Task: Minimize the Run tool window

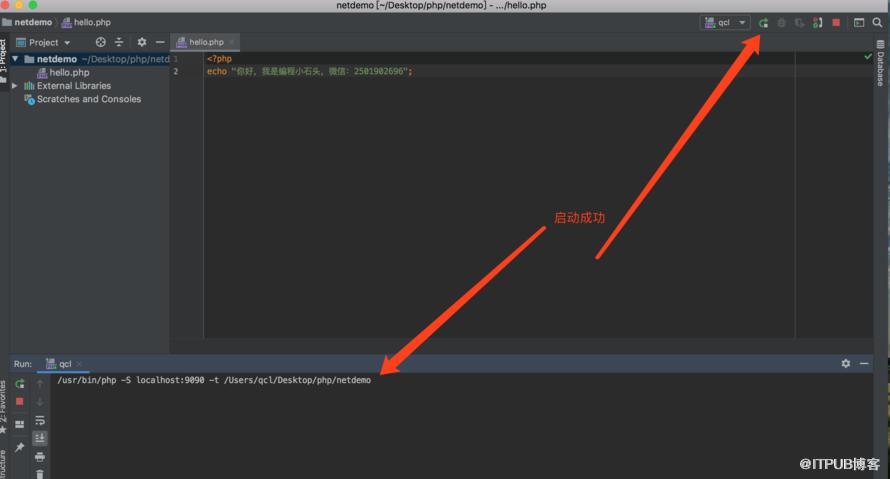Action: coord(864,363)
